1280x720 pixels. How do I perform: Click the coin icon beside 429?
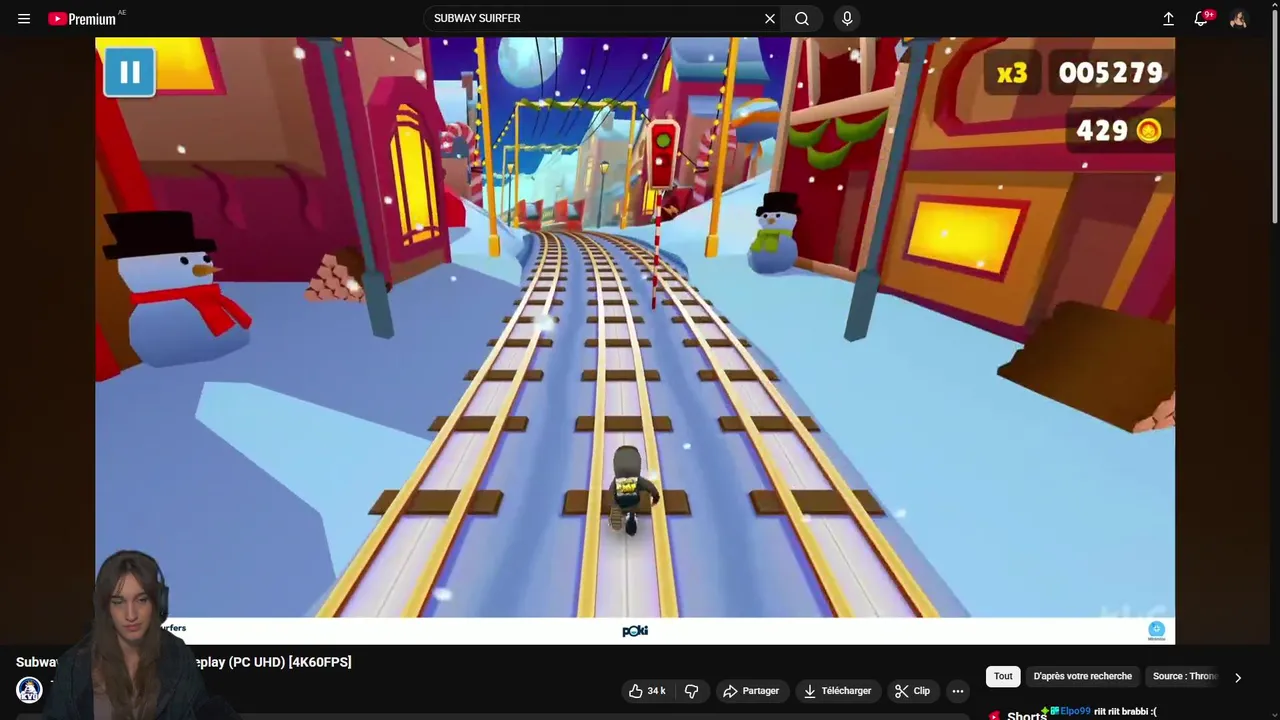click(1149, 130)
